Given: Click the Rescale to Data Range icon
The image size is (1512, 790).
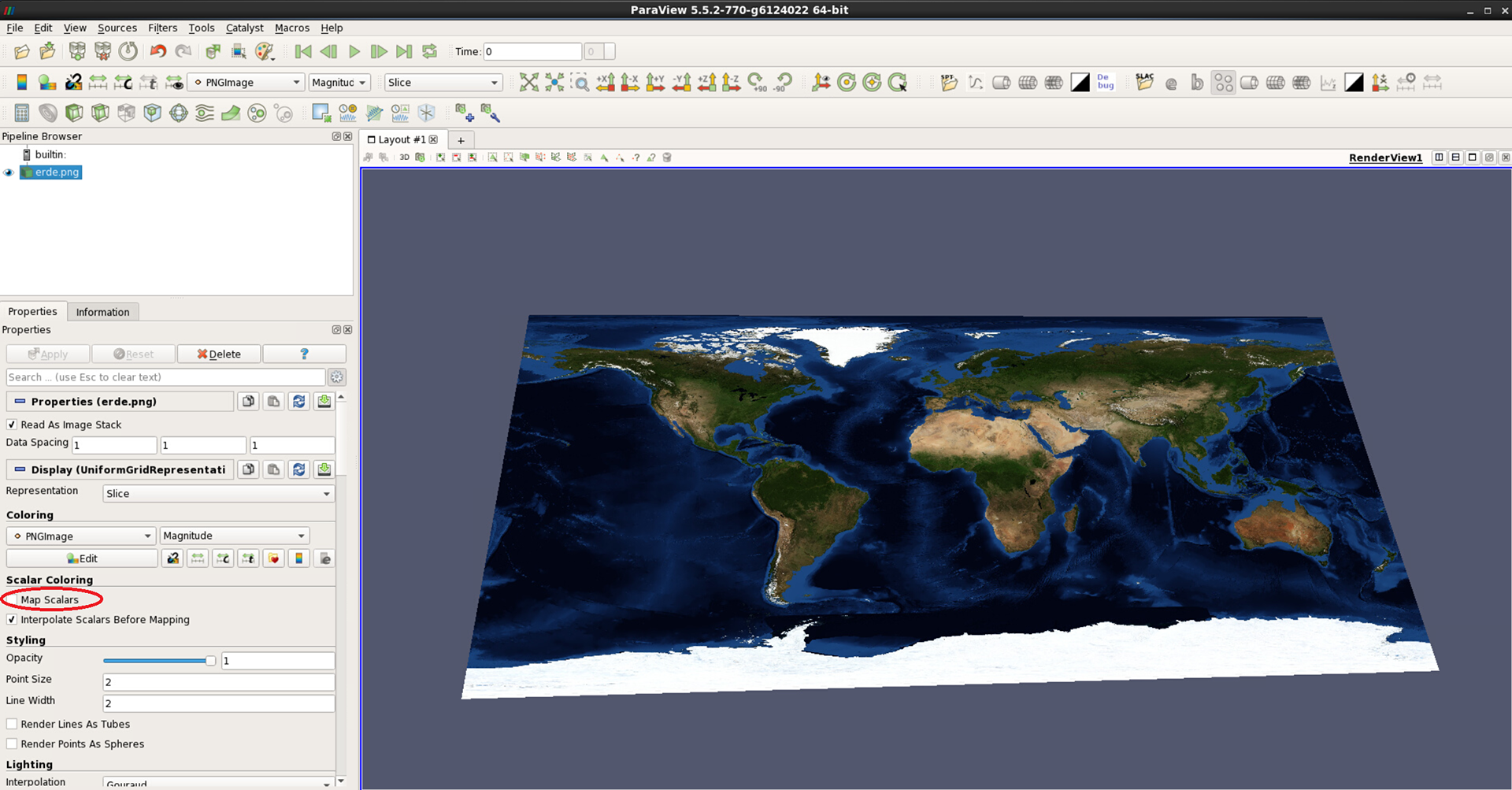Looking at the screenshot, I should click(x=98, y=83).
